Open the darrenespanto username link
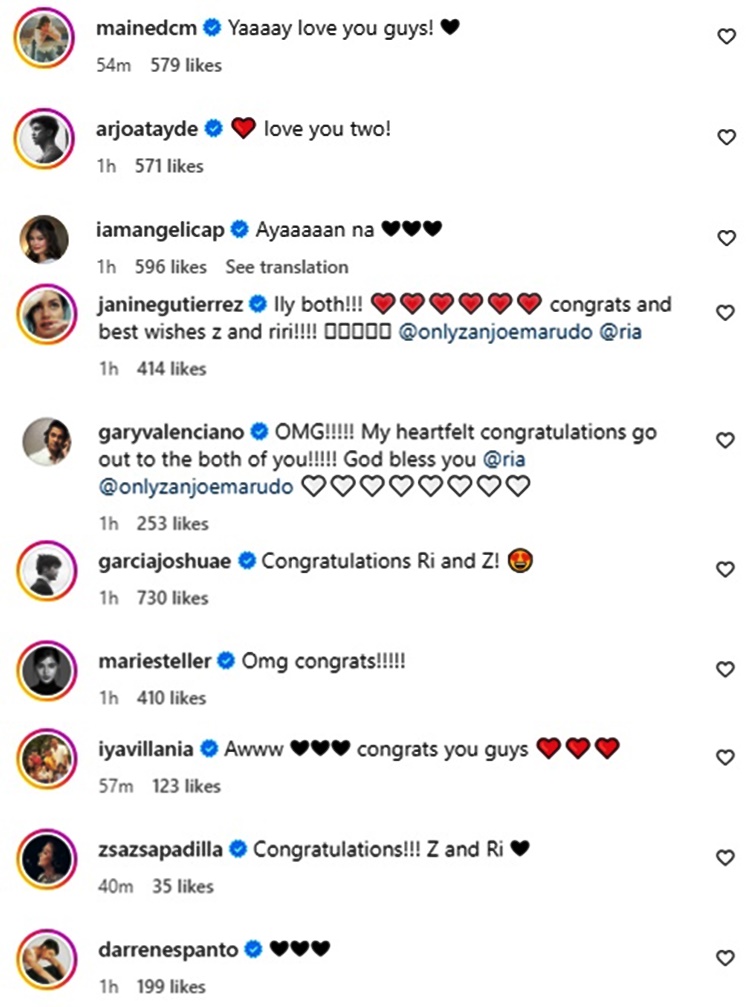Screen dimensions: 750x1007 pos(167,949)
